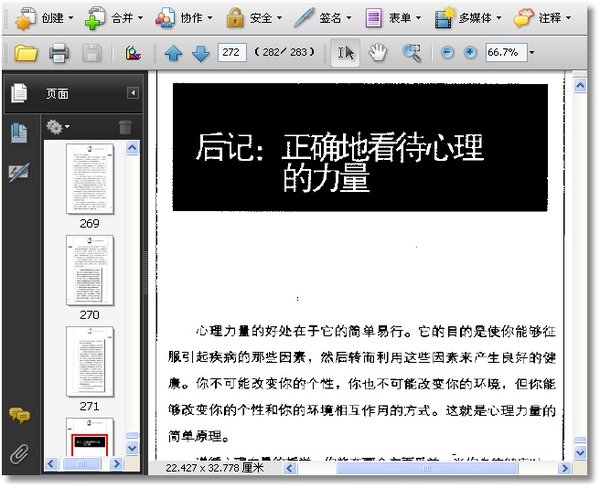Collapse the 页面 panel with arrow button
This screenshot has width=600, height=488.
132,94
